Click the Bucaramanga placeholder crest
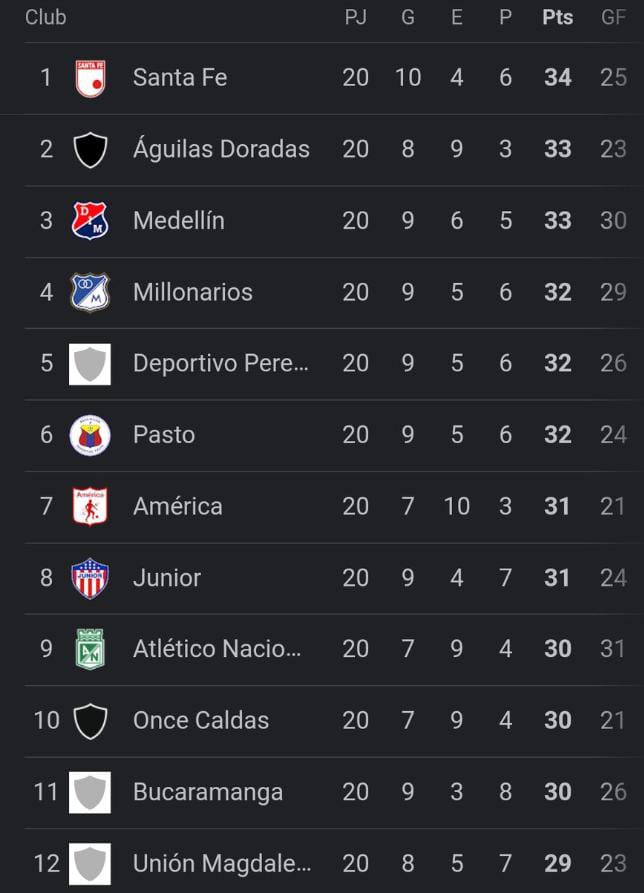Viewport: 644px width, 893px height. click(90, 792)
